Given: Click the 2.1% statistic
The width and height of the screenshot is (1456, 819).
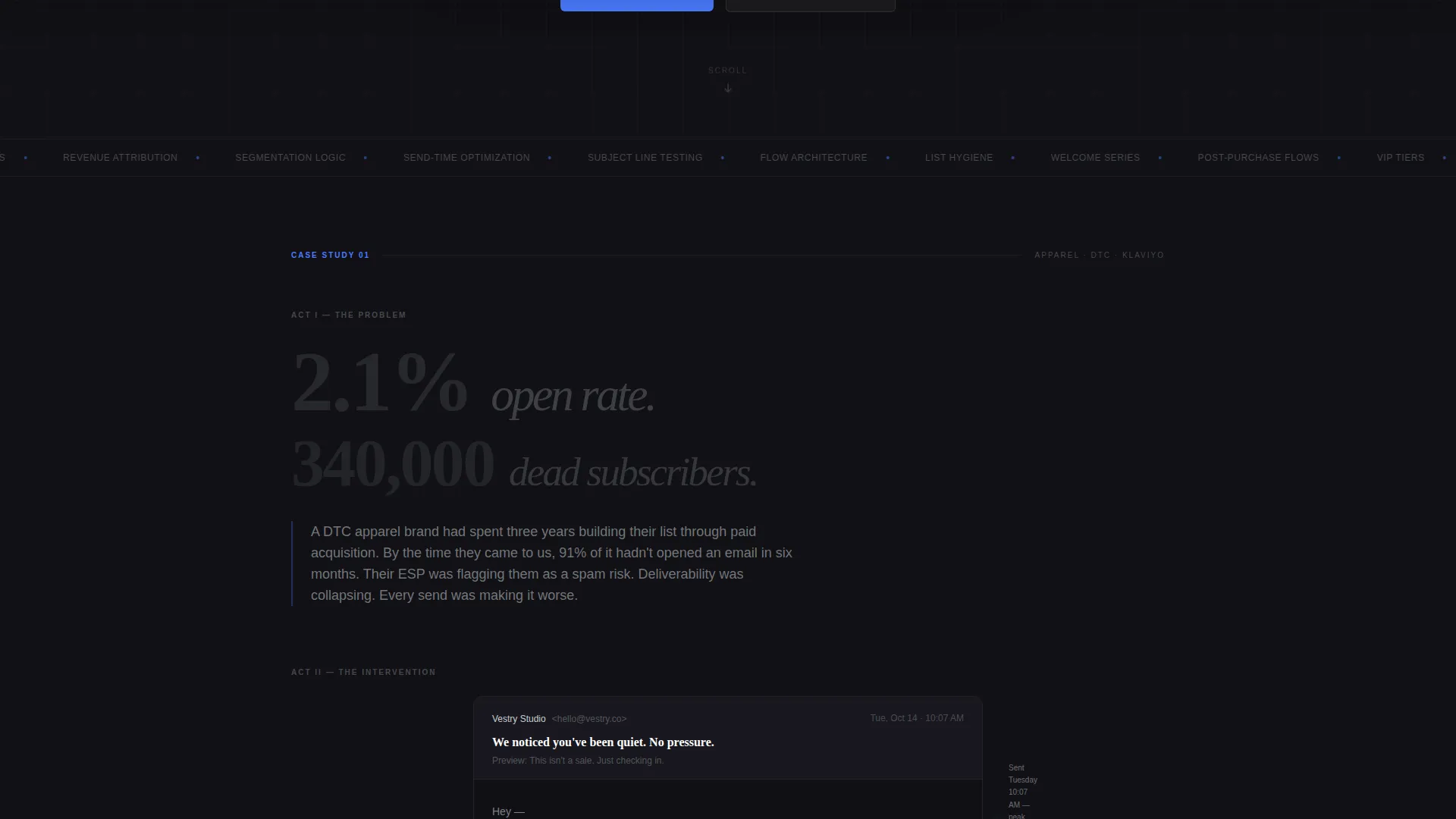Looking at the screenshot, I should tap(379, 383).
